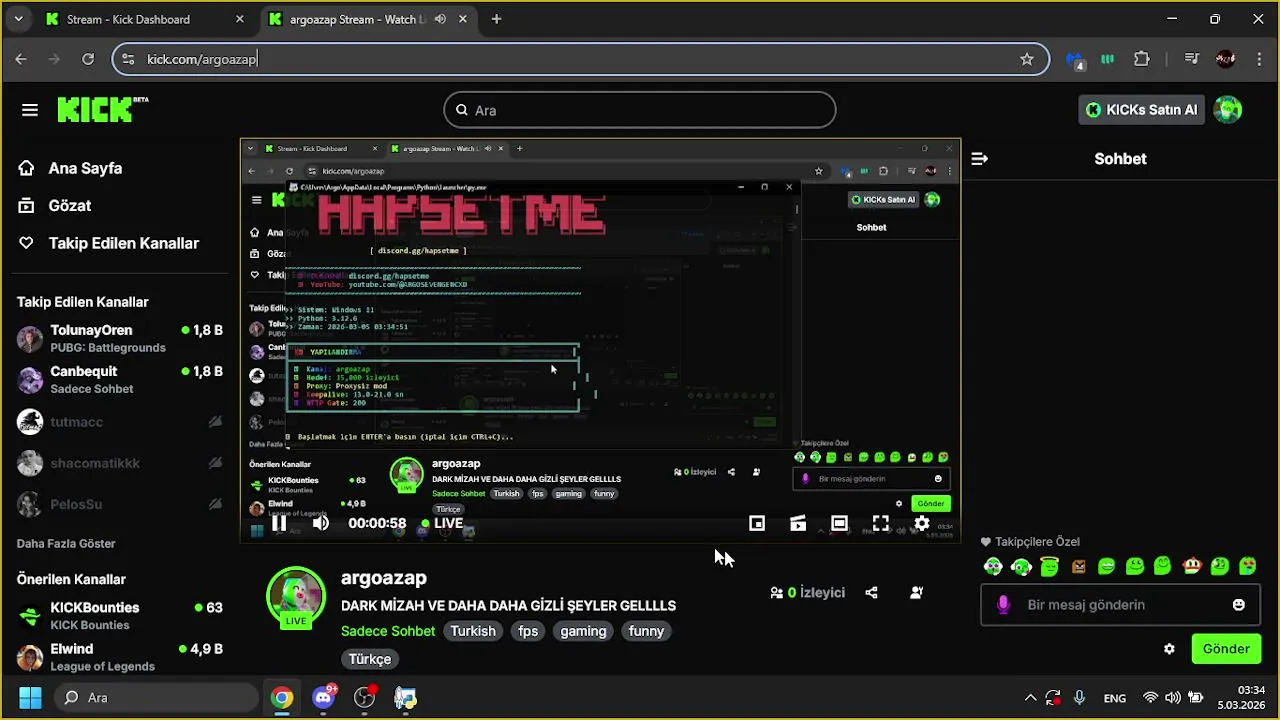Open Discord from the taskbar
This screenshot has height=720, width=1280.
tap(323, 697)
